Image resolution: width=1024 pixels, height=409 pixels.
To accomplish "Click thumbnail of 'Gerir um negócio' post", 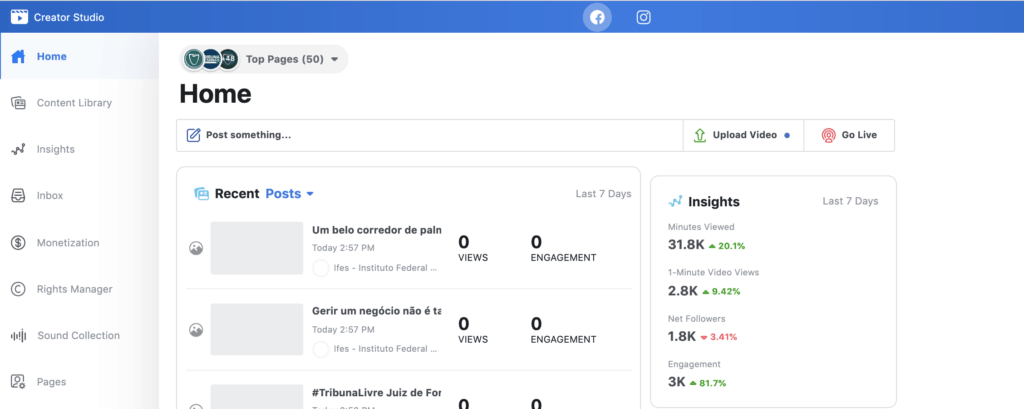I will pos(257,329).
